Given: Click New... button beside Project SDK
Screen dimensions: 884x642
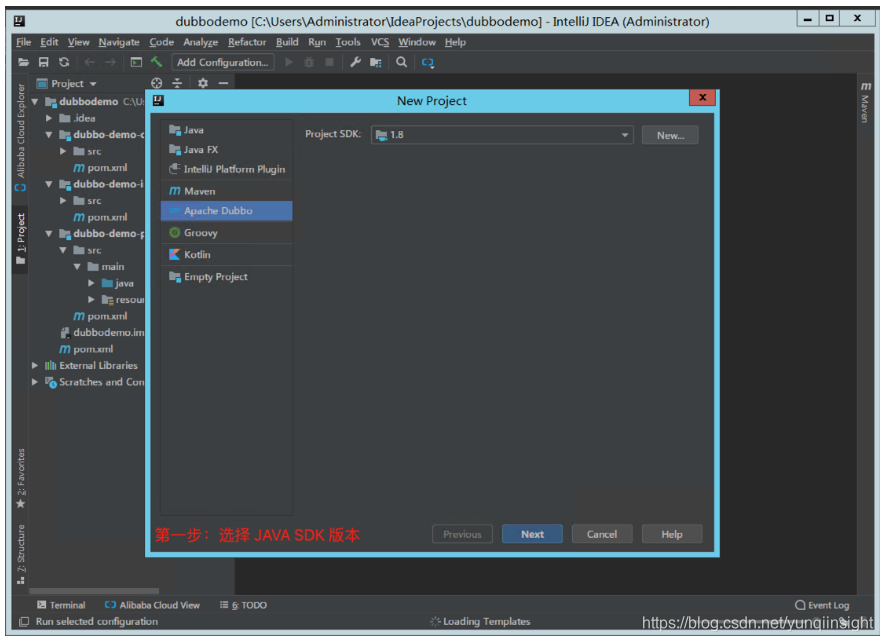Looking at the screenshot, I should (x=670, y=135).
